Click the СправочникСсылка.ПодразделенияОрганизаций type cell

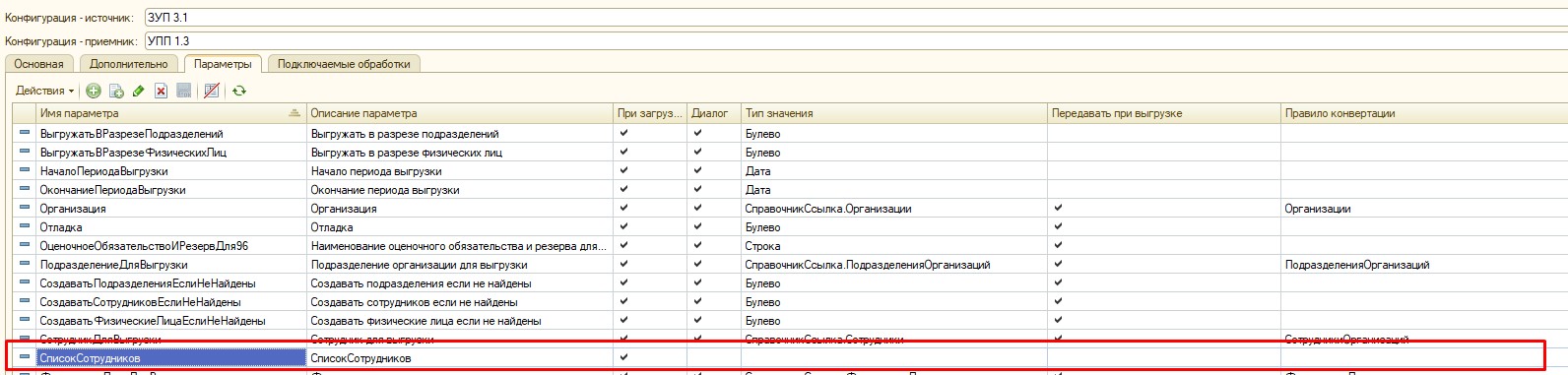click(894, 264)
